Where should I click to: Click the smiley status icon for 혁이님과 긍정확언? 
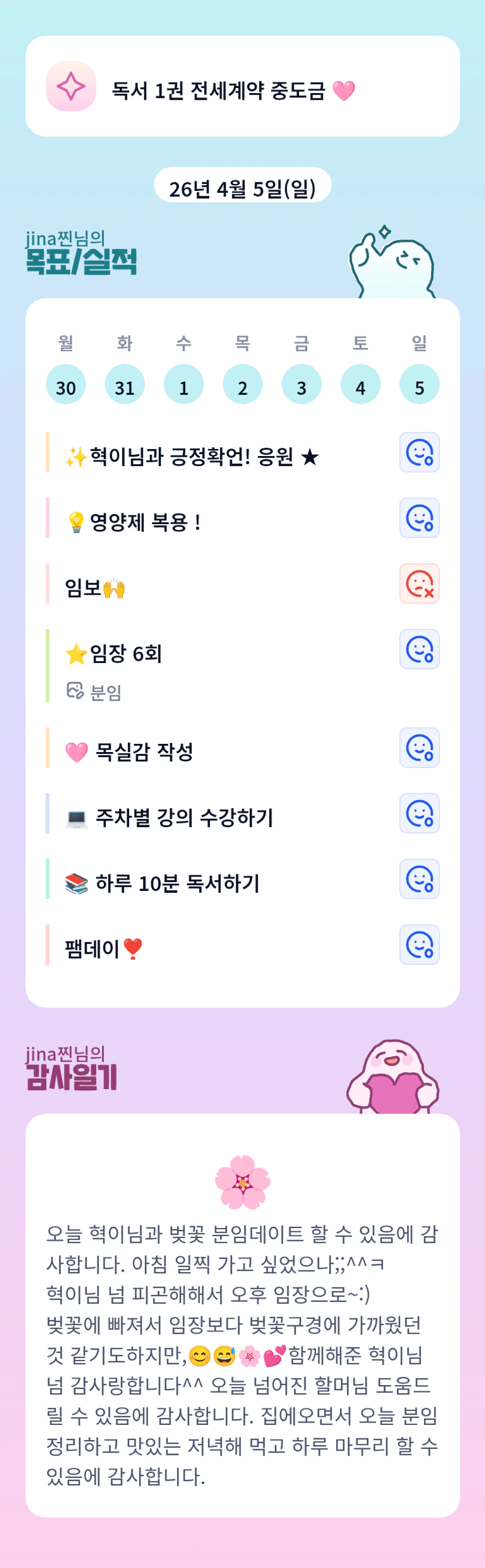tap(419, 453)
